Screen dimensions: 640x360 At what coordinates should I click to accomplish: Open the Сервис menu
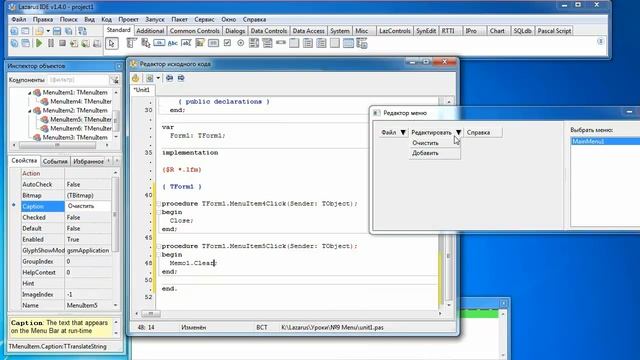[x=204, y=19]
